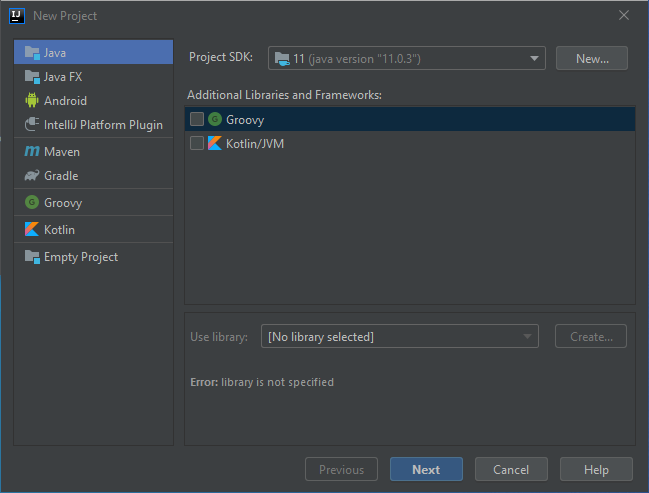Click the 'Project SDK:' label
649x493 pixels.
tap(221, 57)
